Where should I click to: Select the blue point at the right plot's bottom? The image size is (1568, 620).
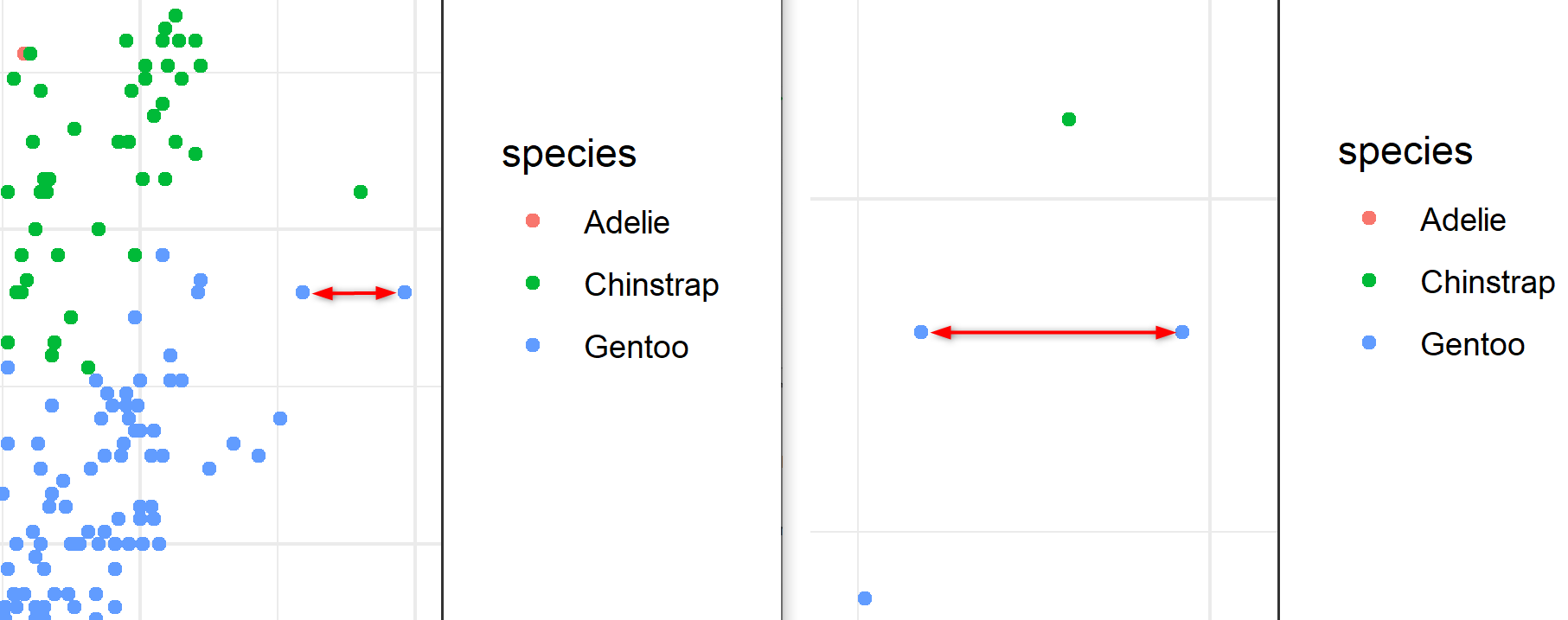click(865, 598)
